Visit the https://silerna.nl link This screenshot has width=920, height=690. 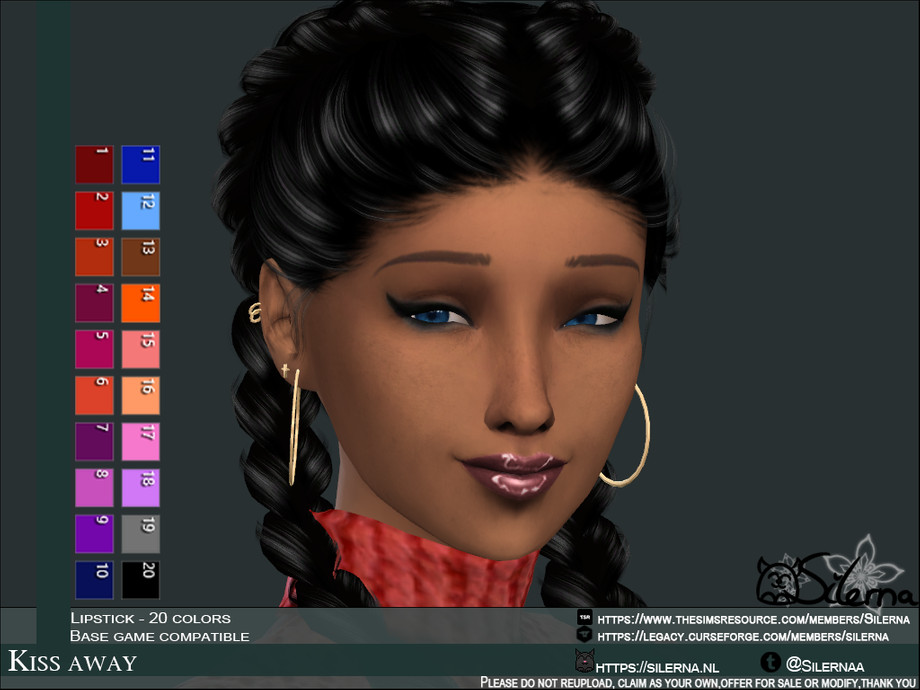coord(656,666)
